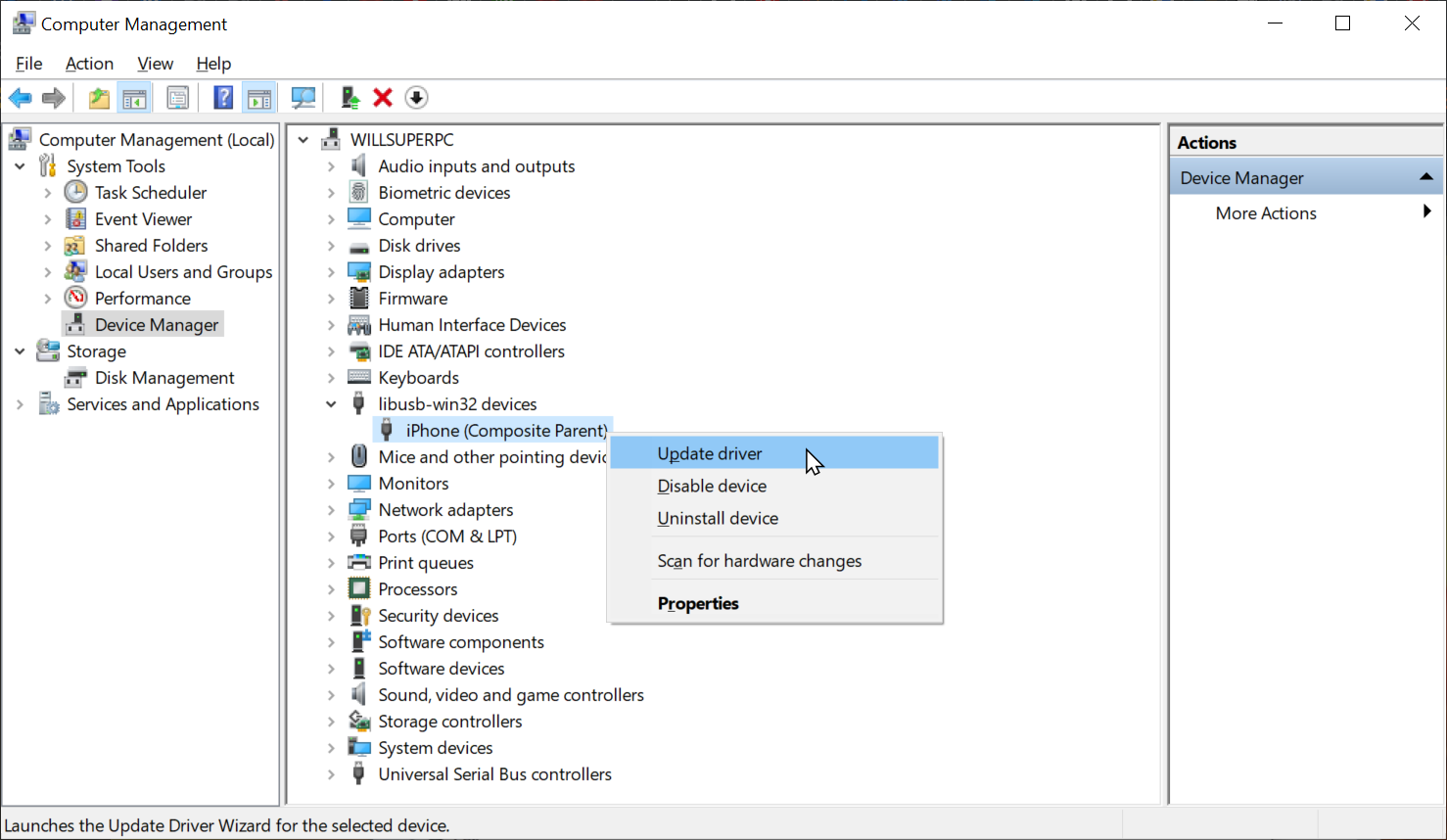The width and height of the screenshot is (1447, 840).
Task: Click the Forward arrow in the toolbar
Action: click(54, 98)
